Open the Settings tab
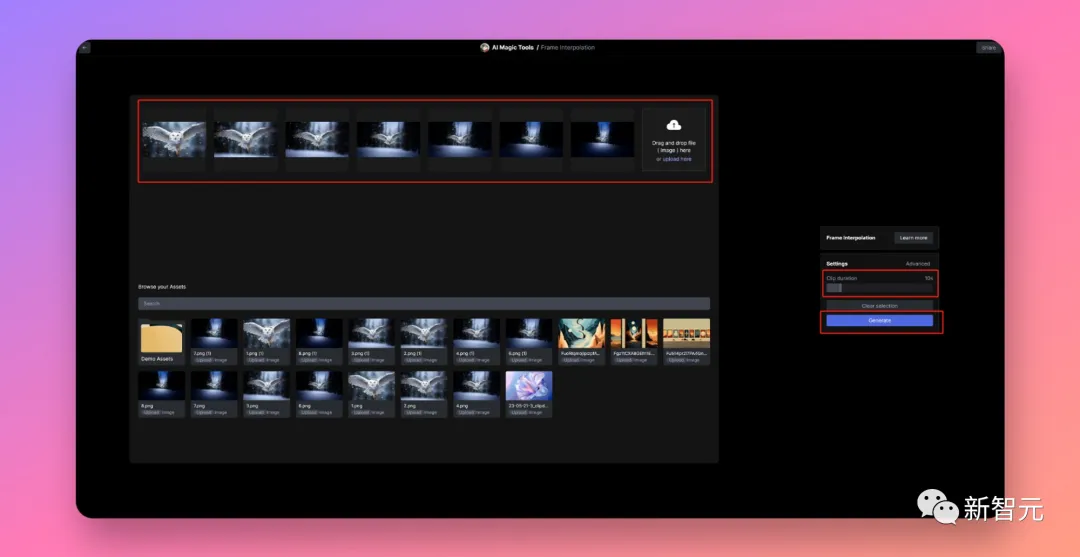Screen dimensions: 1080x557 click(837, 264)
